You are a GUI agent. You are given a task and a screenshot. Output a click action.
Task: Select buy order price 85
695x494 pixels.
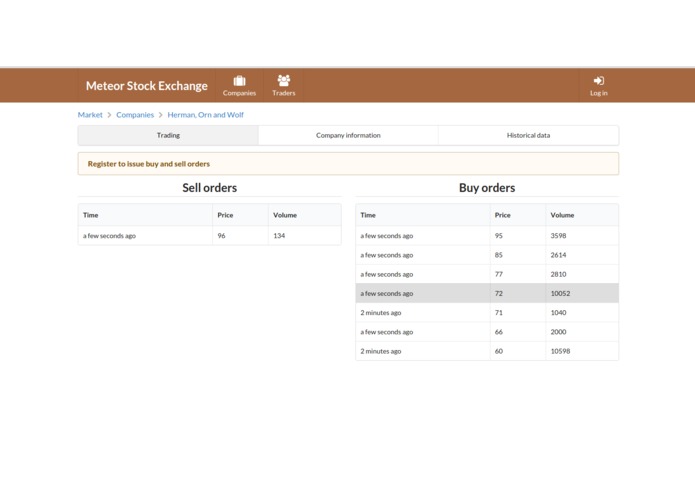[x=518, y=255]
